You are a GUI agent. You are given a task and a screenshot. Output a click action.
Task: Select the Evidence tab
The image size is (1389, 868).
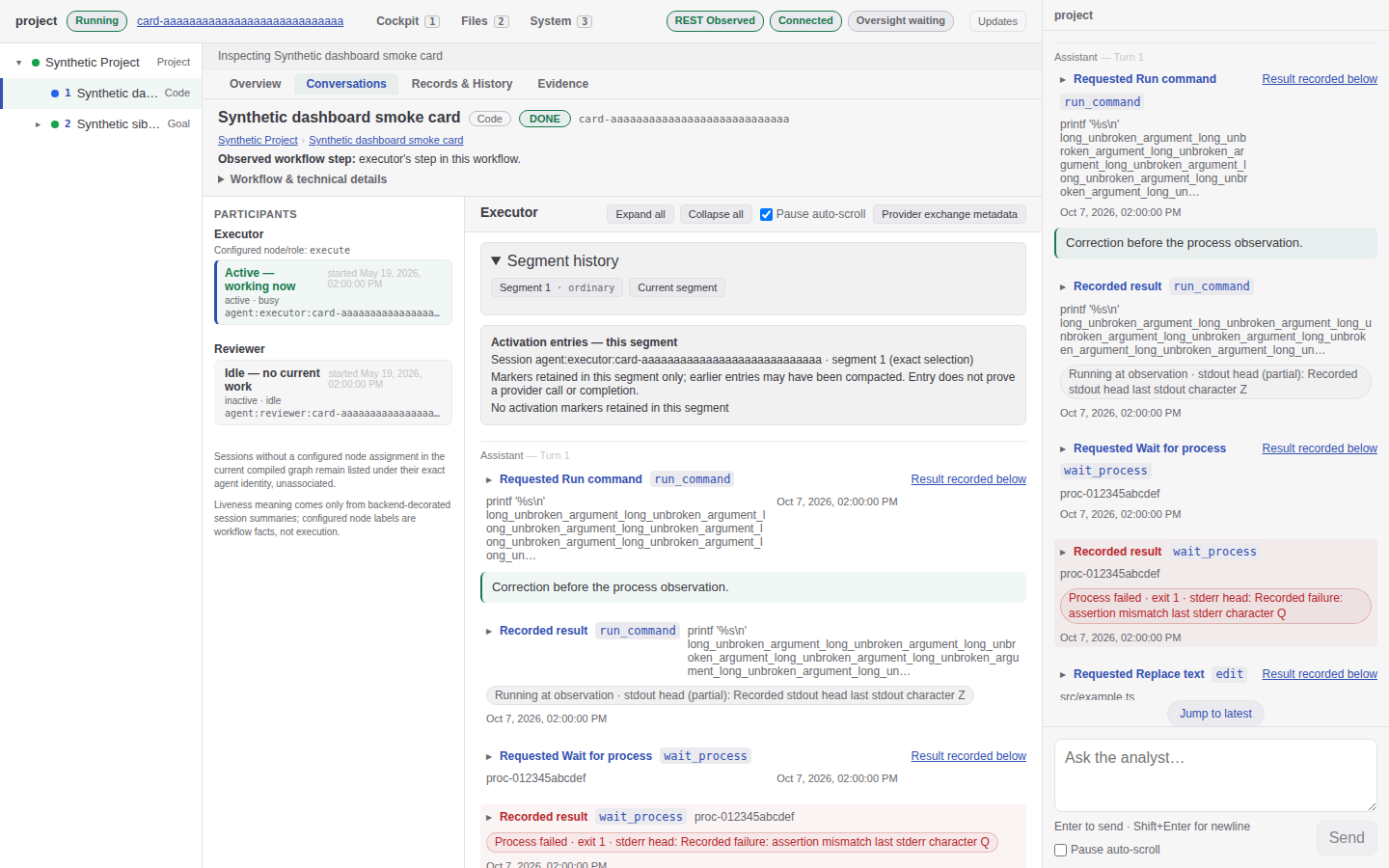563,84
